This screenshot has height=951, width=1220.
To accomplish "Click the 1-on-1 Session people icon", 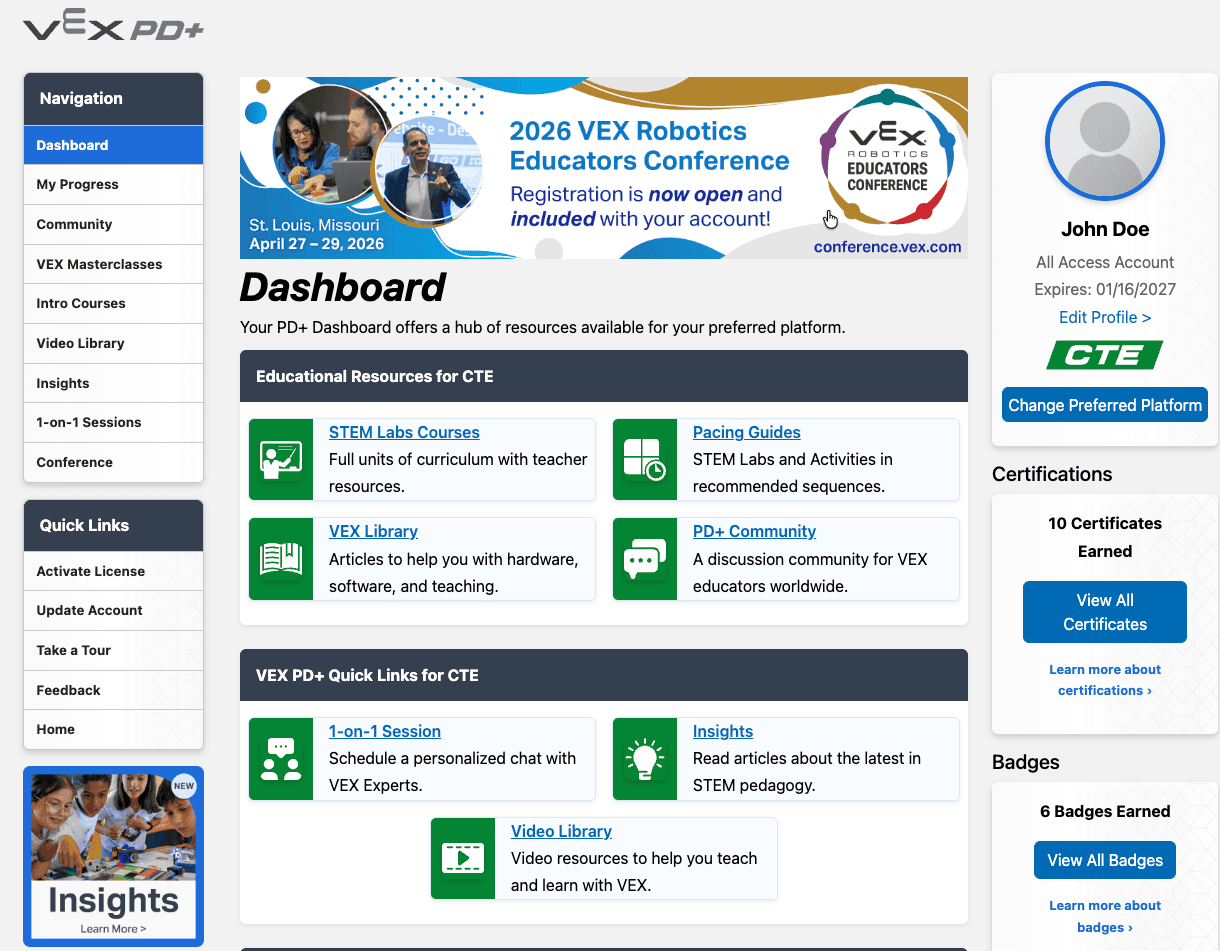I will click(x=281, y=759).
